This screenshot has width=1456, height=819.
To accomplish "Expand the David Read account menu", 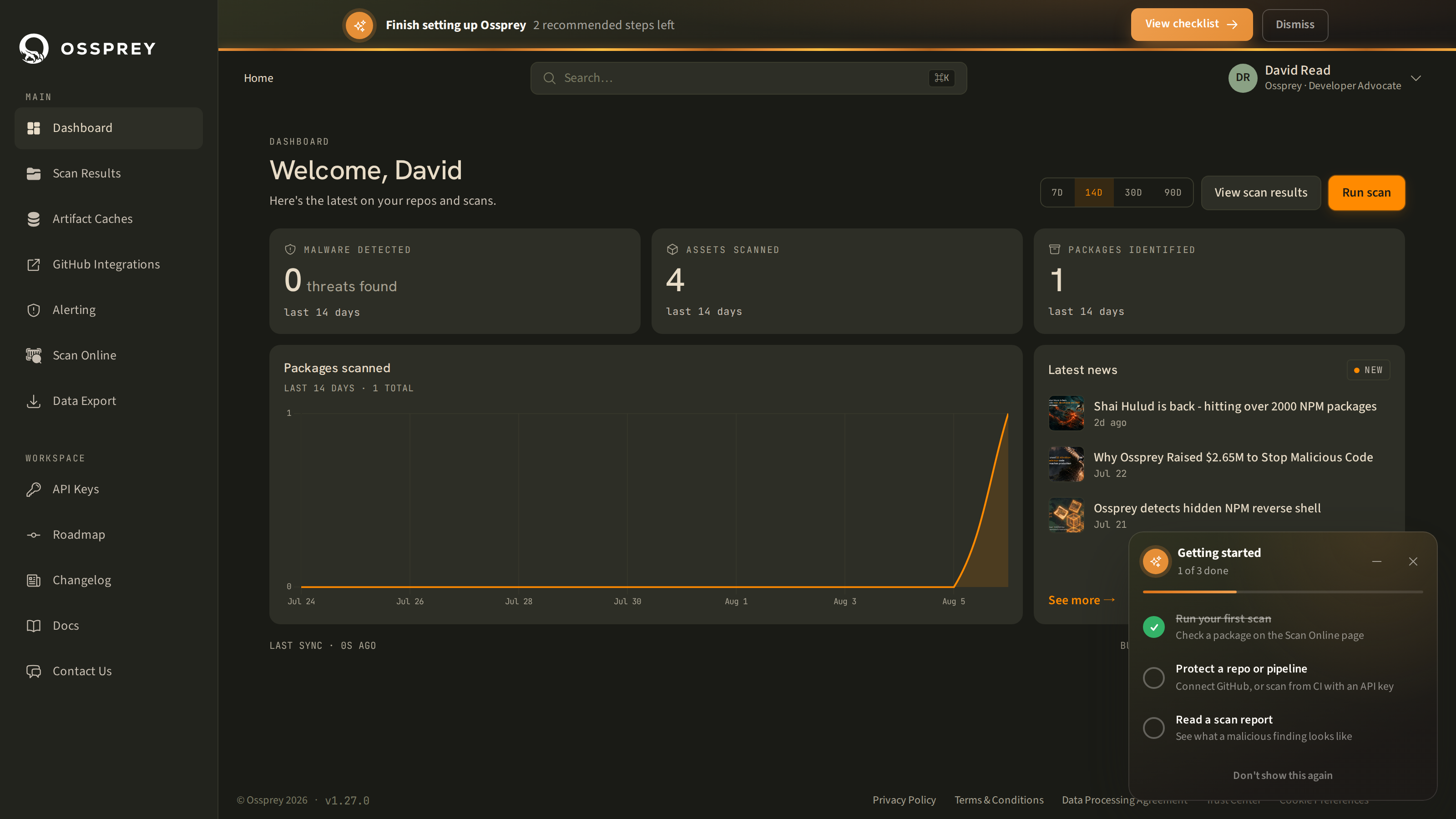I will point(1416,78).
